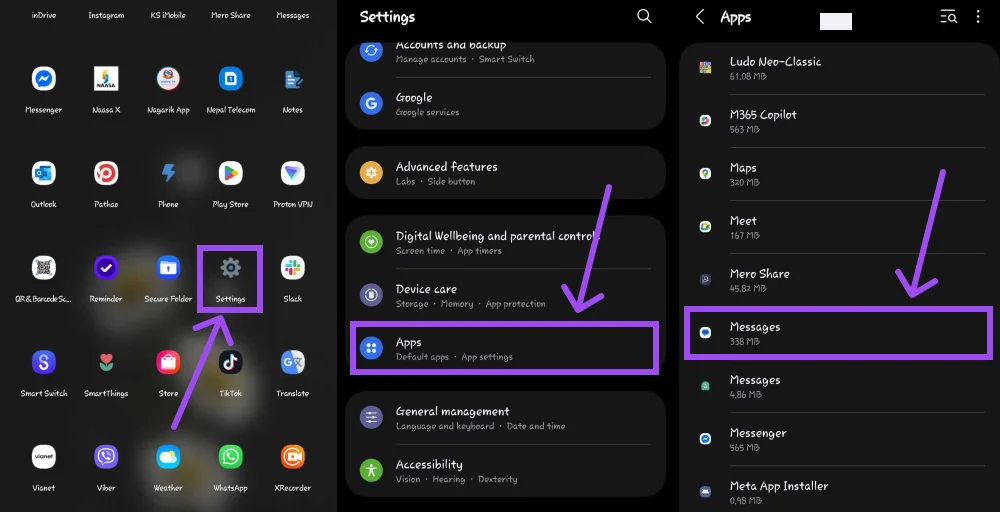Open the Secure Folder app
This screenshot has height=512, width=1000.
[168, 268]
